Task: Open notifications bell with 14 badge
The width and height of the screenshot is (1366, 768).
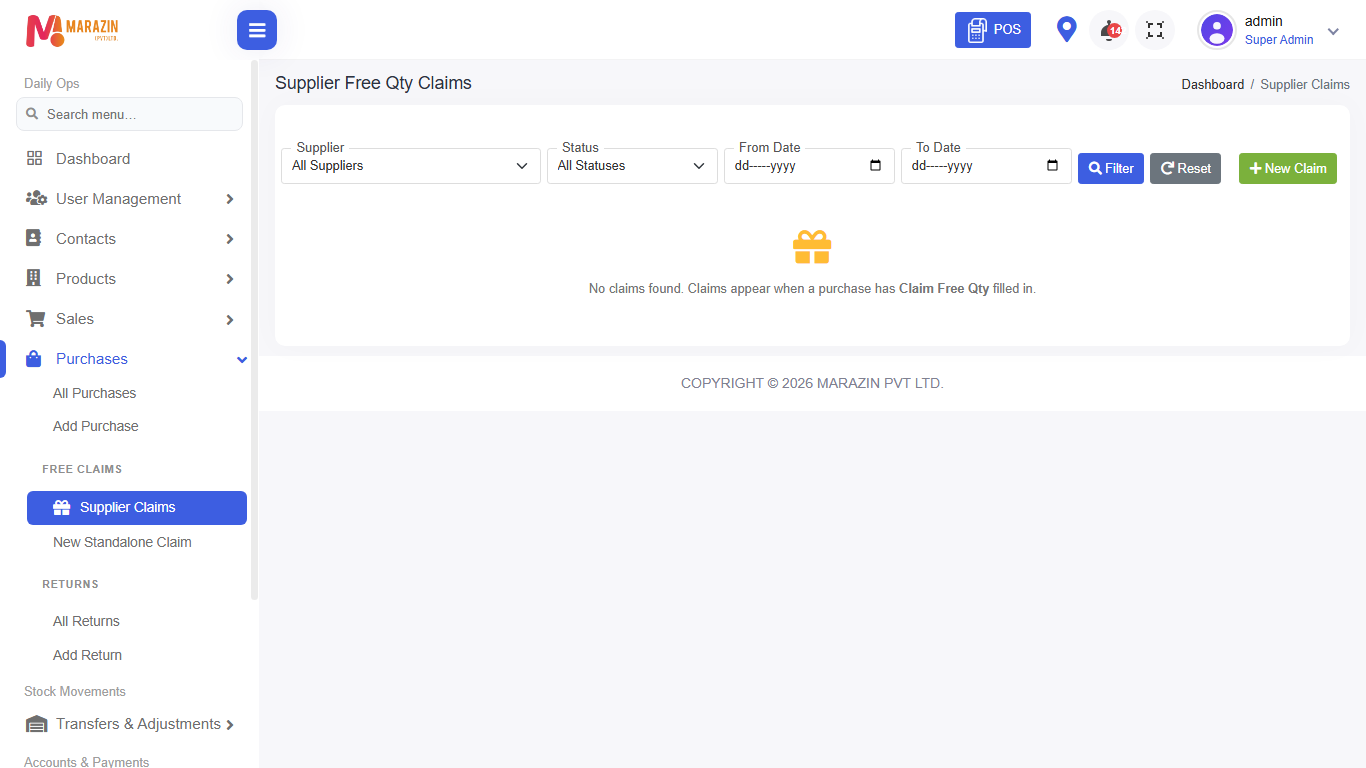Action: tap(1109, 30)
